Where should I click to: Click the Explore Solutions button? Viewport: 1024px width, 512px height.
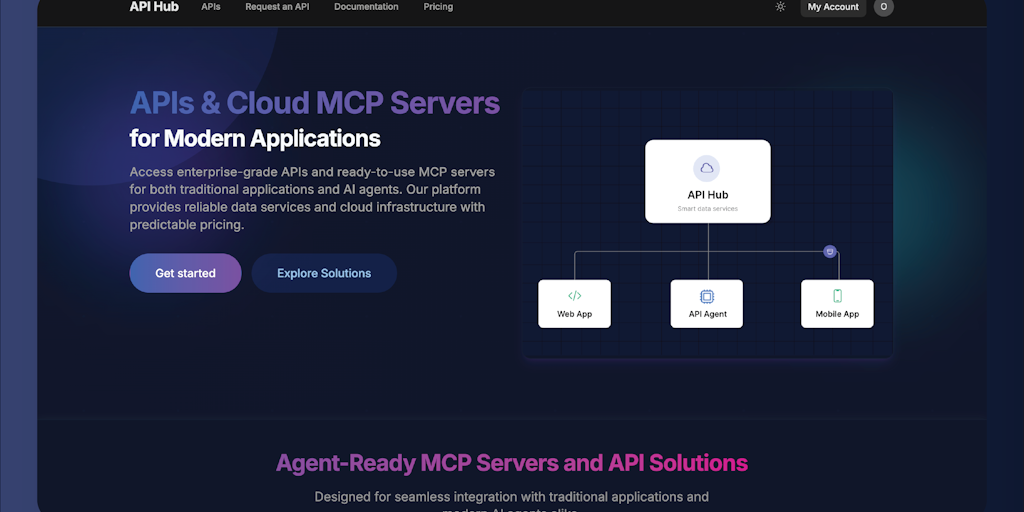pyautogui.click(x=324, y=273)
